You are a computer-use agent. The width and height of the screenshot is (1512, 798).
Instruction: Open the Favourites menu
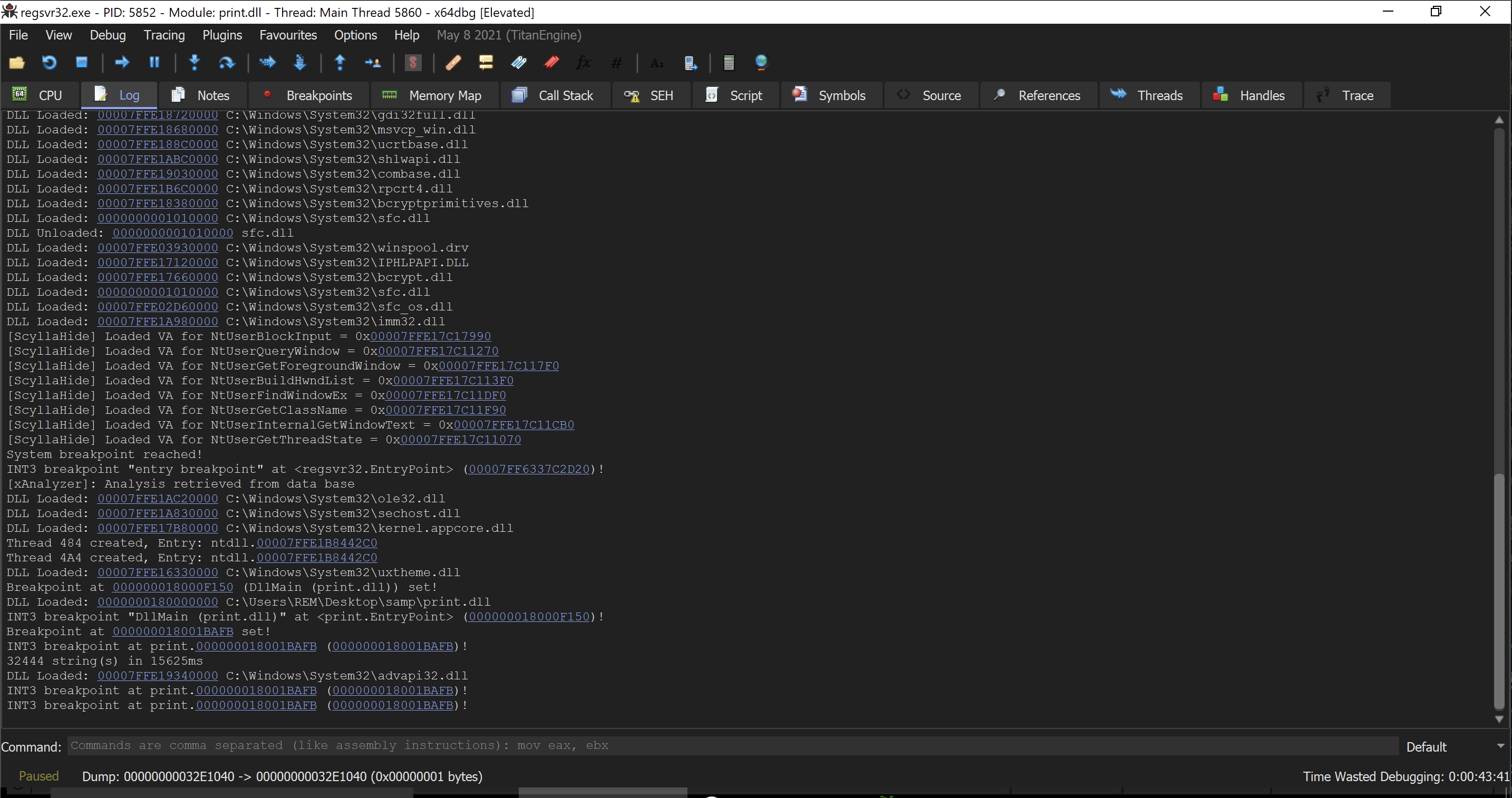pyautogui.click(x=288, y=35)
